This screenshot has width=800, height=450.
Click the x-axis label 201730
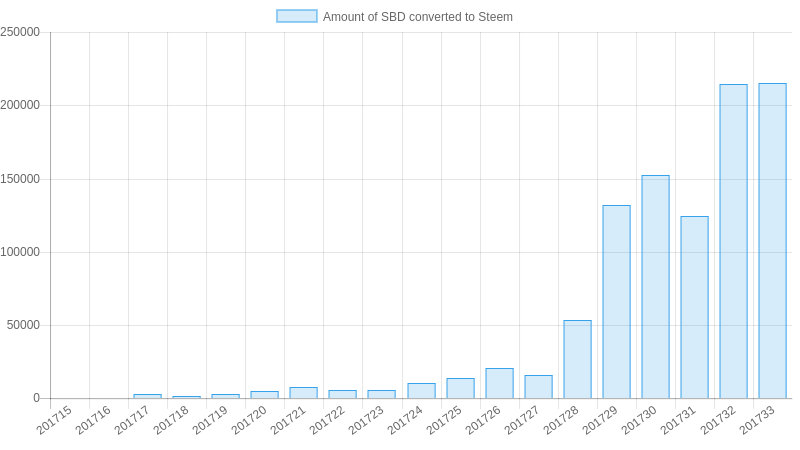pyautogui.click(x=640, y=420)
